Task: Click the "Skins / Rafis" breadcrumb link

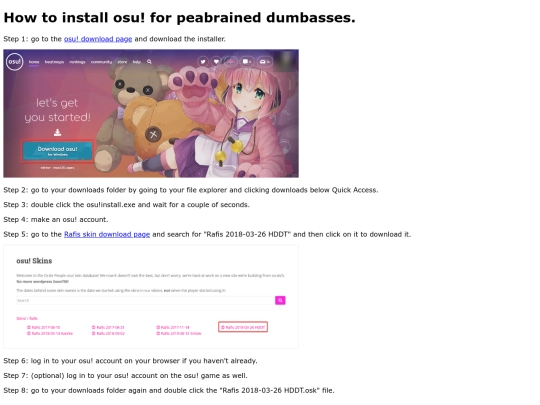Action: point(27,318)
